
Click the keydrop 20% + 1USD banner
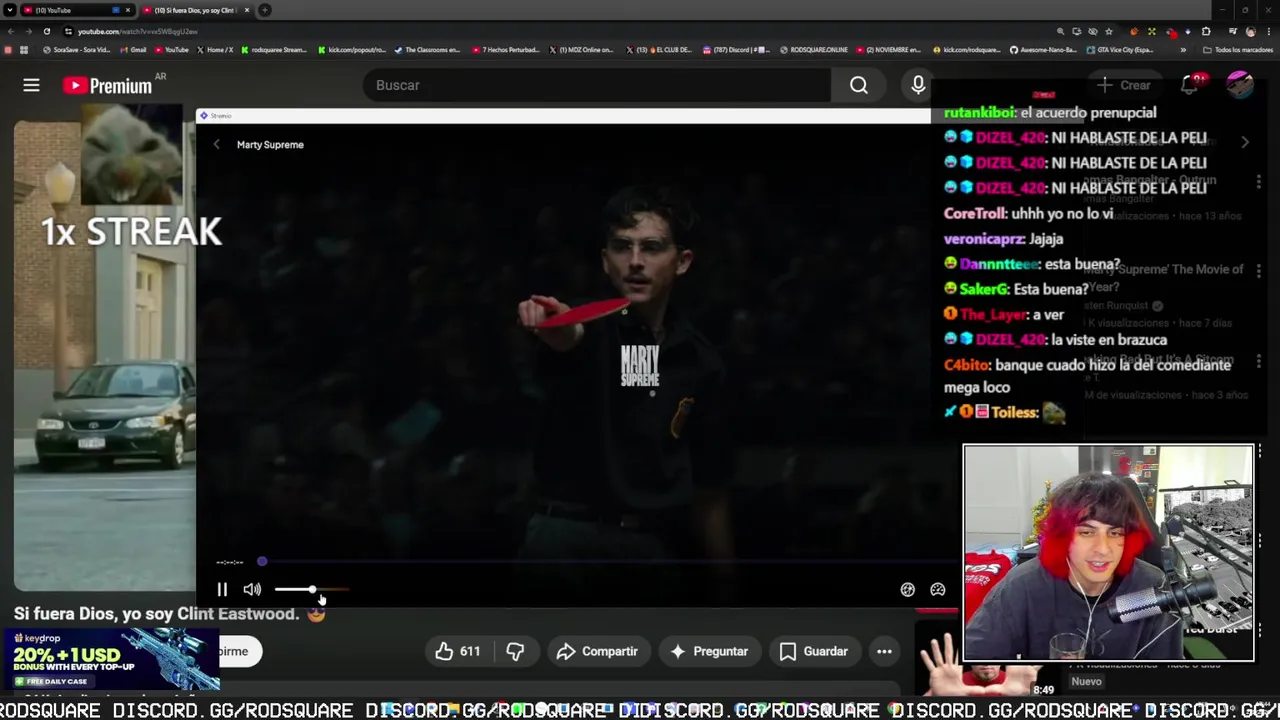[x=110, y=658]
